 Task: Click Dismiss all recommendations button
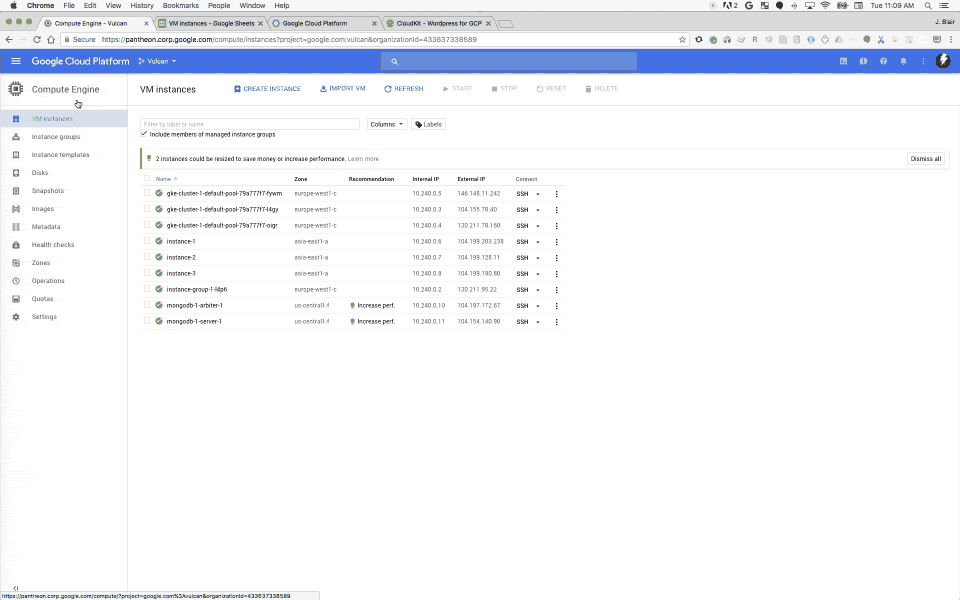(926, 159)
